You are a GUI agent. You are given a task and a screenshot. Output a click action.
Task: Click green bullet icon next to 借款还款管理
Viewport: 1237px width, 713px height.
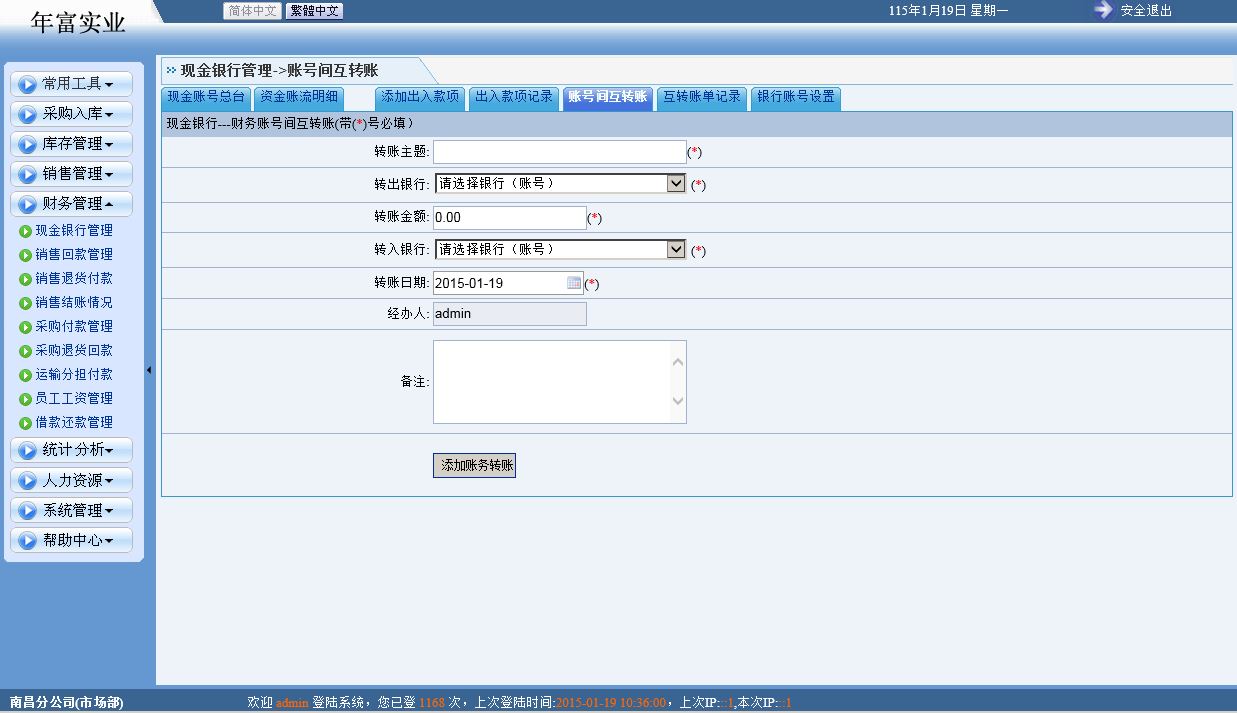(26, 423)
